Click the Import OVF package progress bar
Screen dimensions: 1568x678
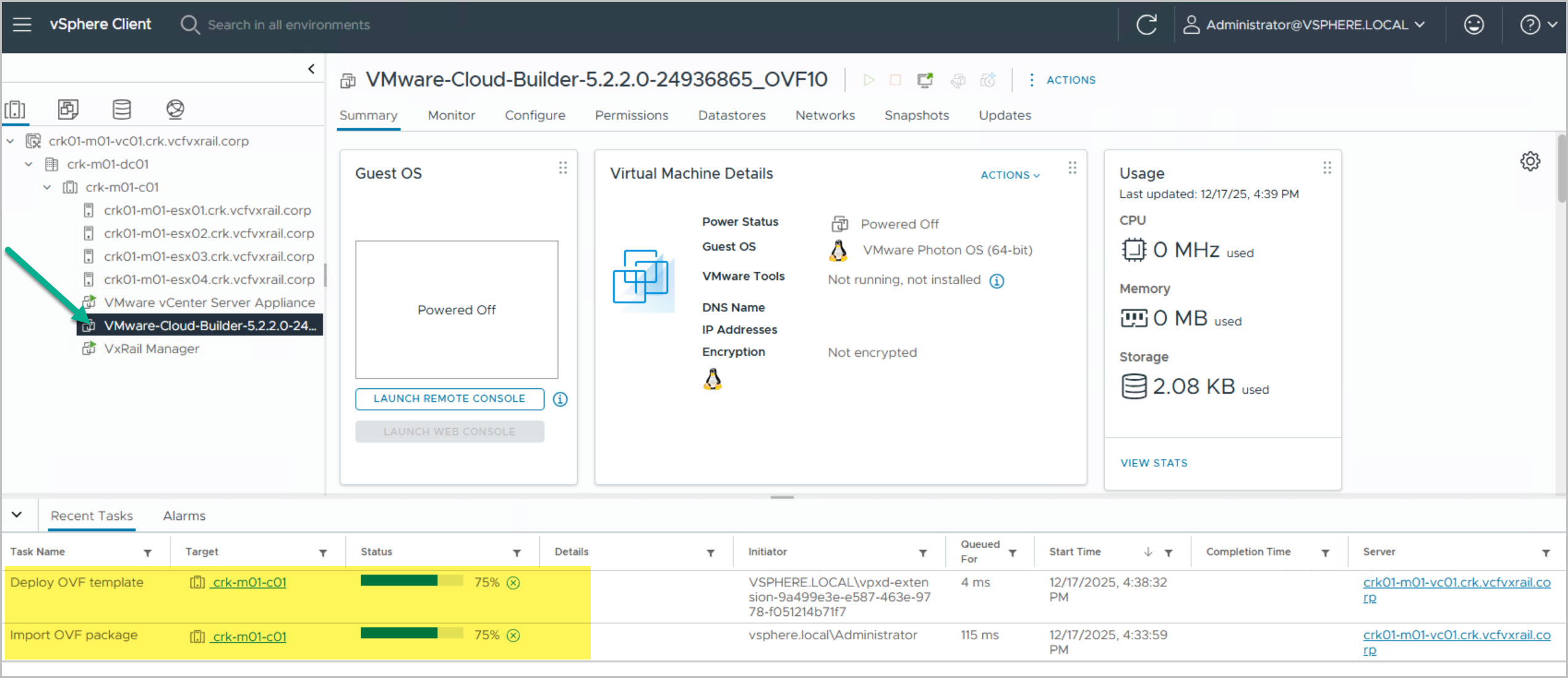(x=411, y=634)
